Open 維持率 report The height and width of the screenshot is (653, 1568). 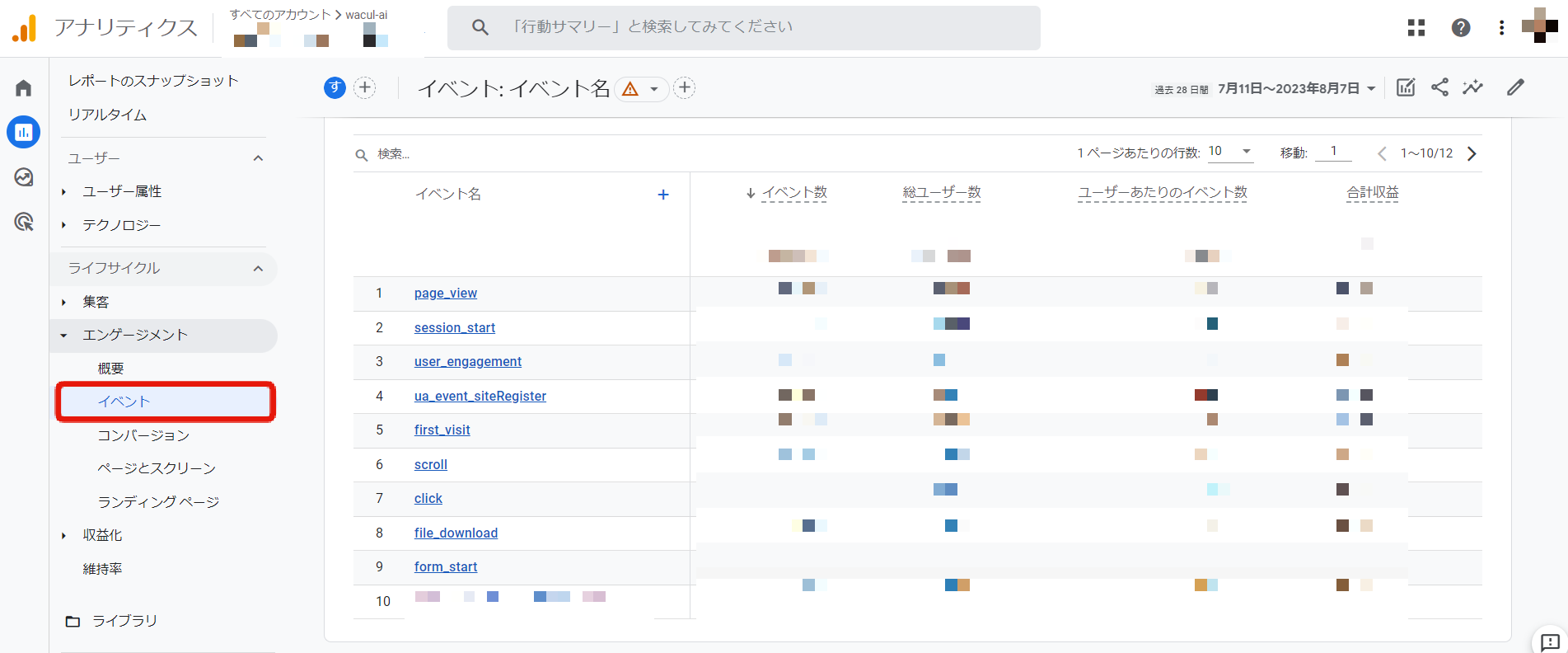coord(102,569)
